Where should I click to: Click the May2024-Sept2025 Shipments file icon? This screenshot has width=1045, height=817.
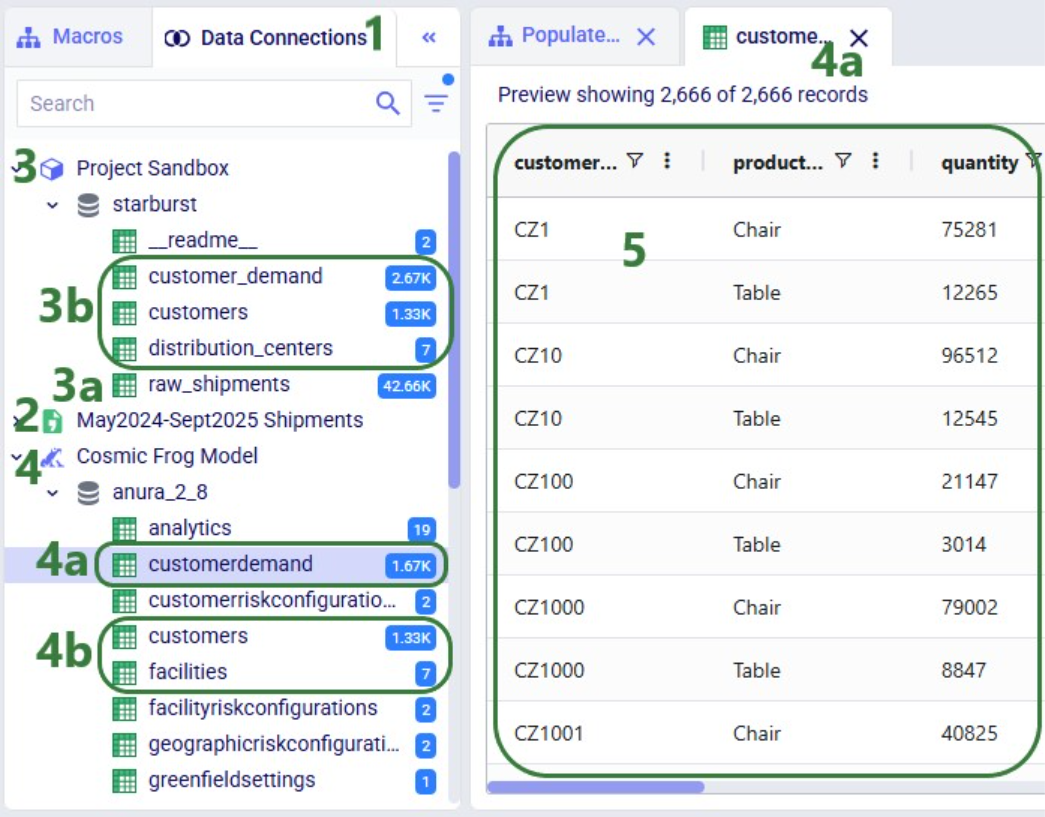[52, 420]
